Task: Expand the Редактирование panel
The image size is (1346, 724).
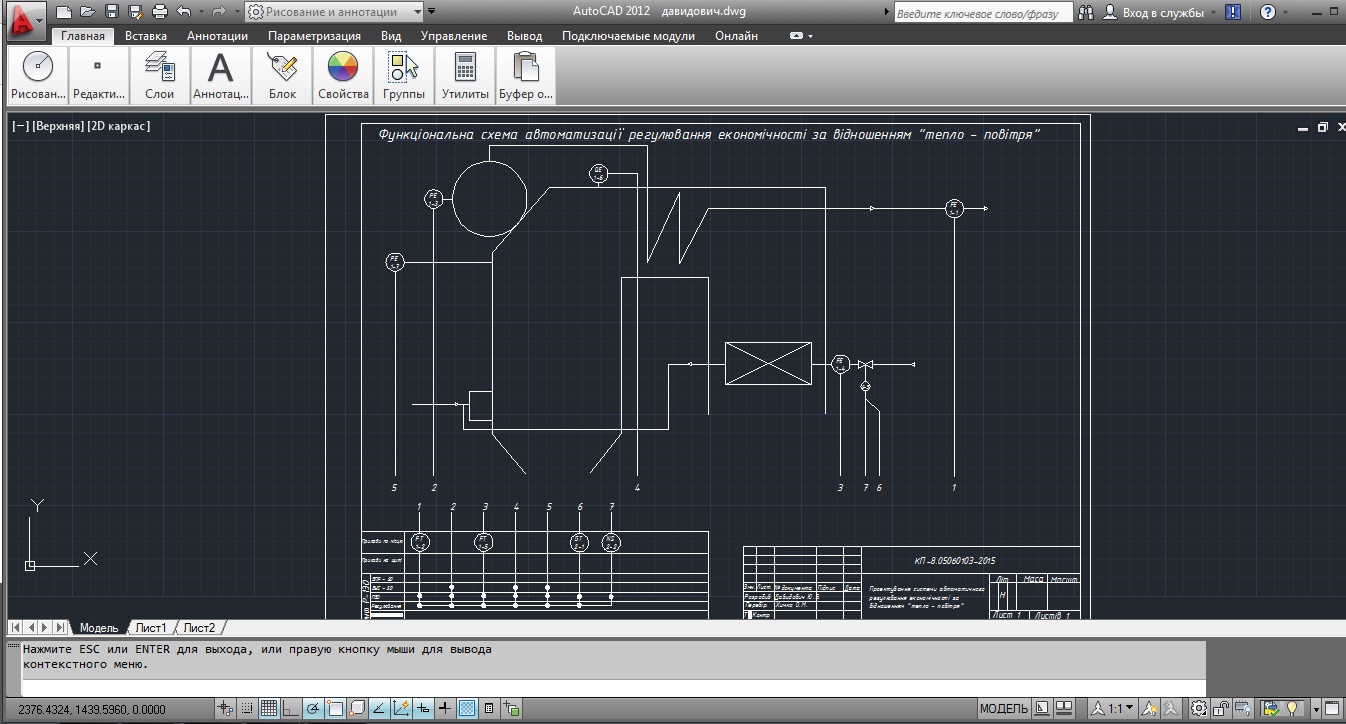Action: click(x=98, y=75)
